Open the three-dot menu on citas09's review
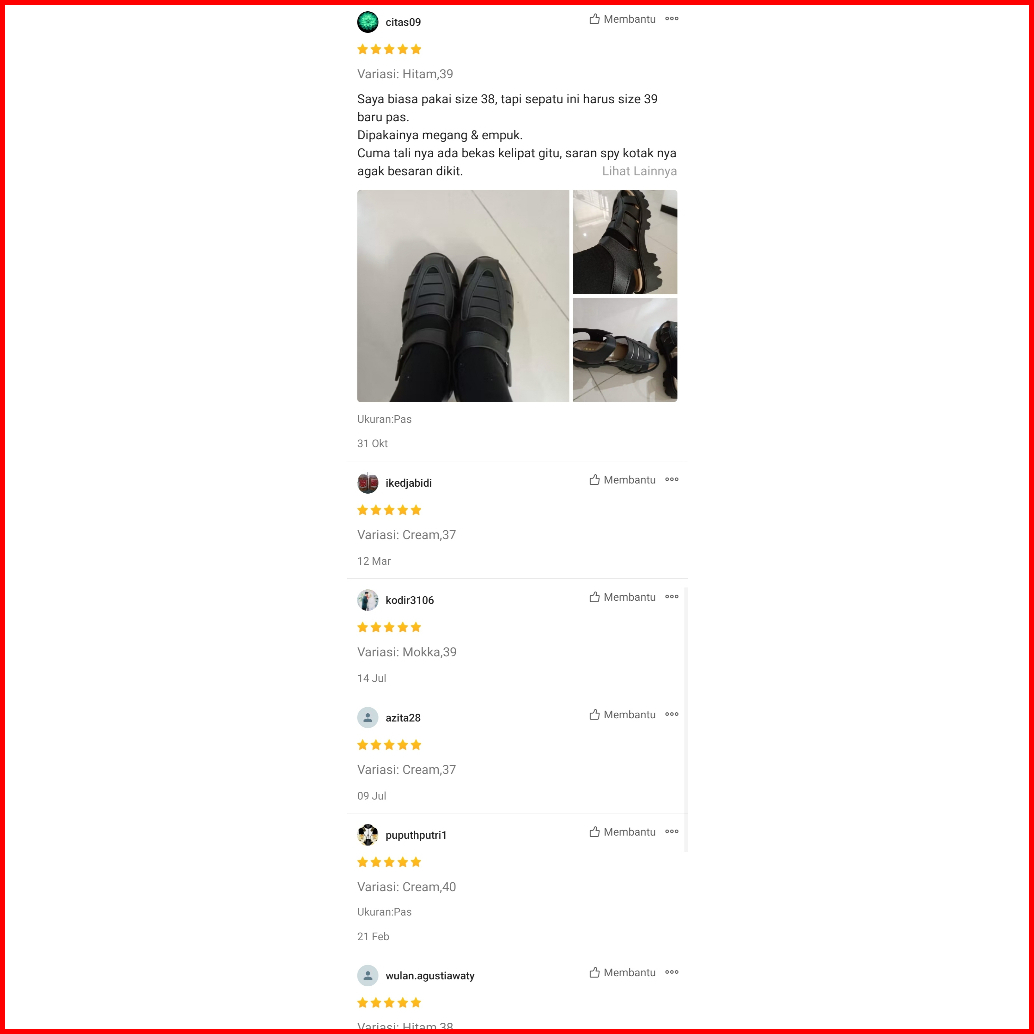Screen dimensions: 1034x1034 (671, 19)
